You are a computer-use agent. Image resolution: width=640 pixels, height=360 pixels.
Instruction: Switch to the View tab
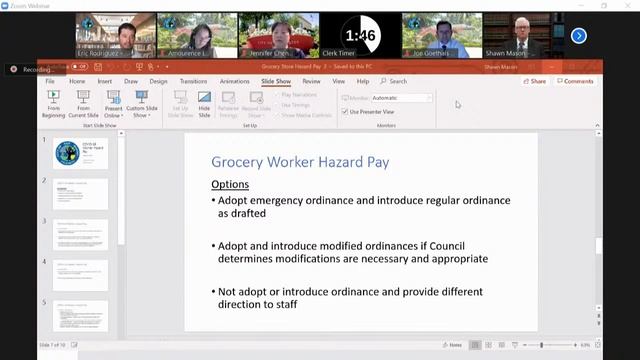point(338,81)
